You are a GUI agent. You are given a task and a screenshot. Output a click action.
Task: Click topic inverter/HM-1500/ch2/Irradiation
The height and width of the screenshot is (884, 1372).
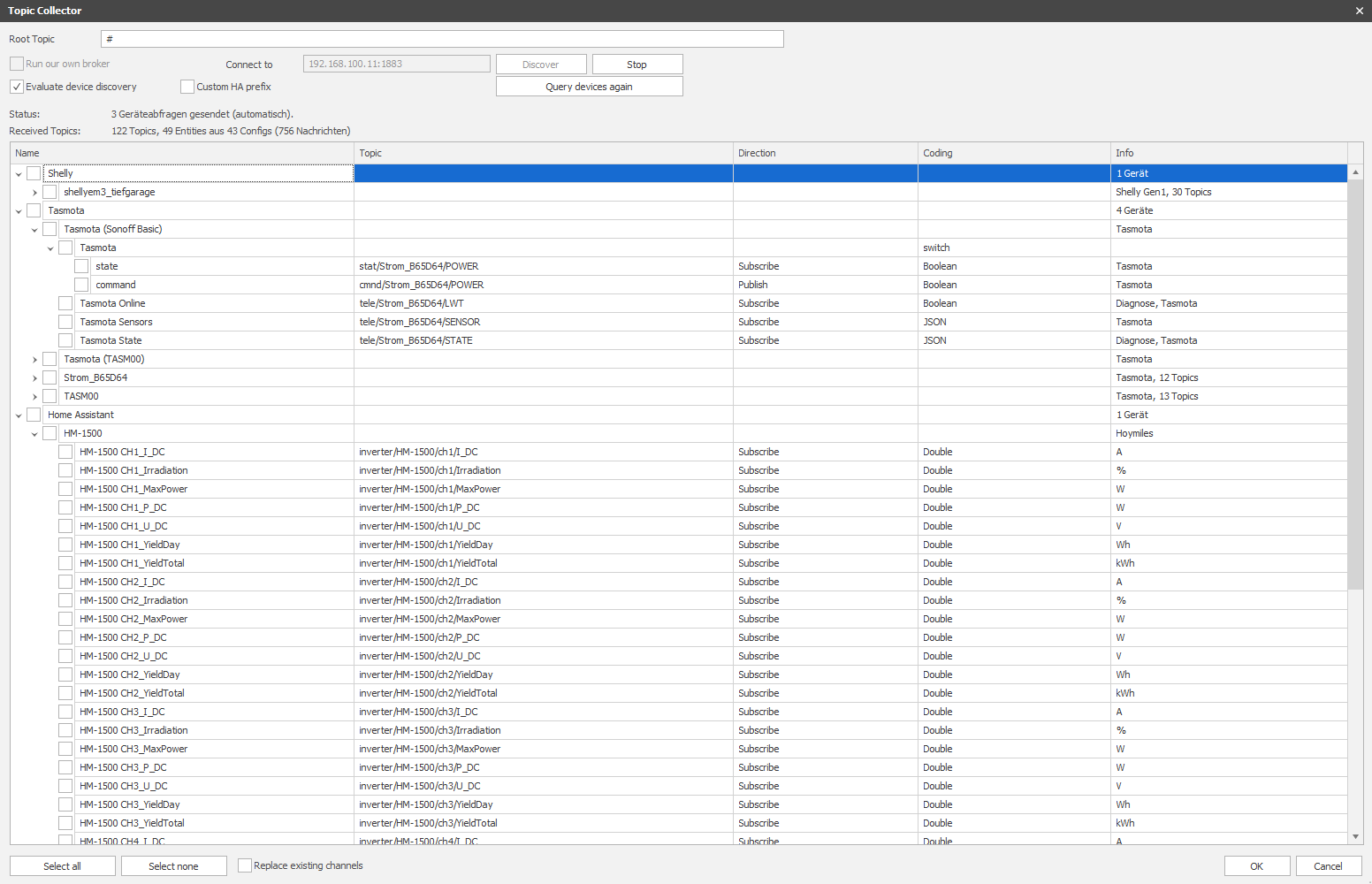coord(430,600)
